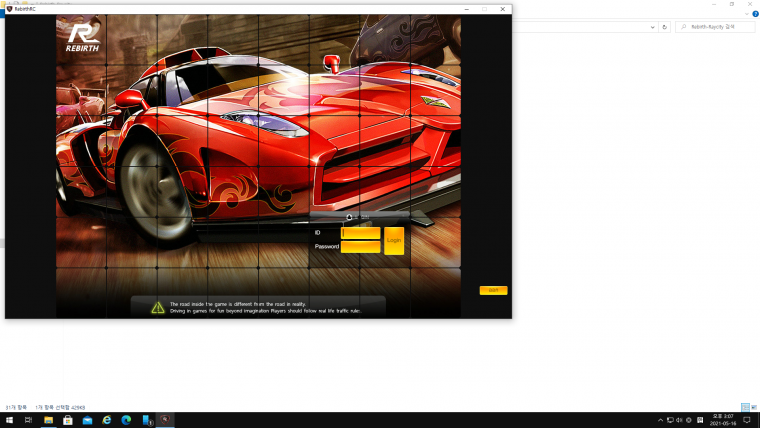Click the ID label in login box
The height and width of the screenshot is (428, 760).
[x=317, y=233]
